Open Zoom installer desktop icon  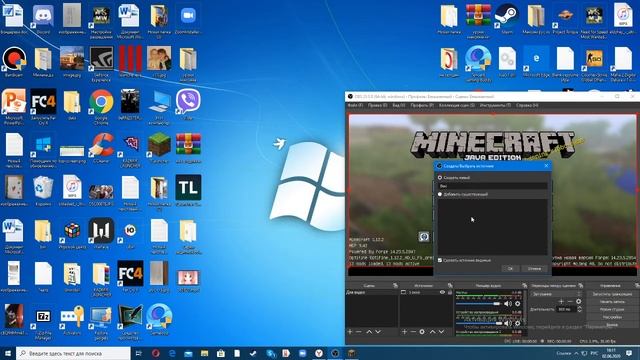pos(188,20)
